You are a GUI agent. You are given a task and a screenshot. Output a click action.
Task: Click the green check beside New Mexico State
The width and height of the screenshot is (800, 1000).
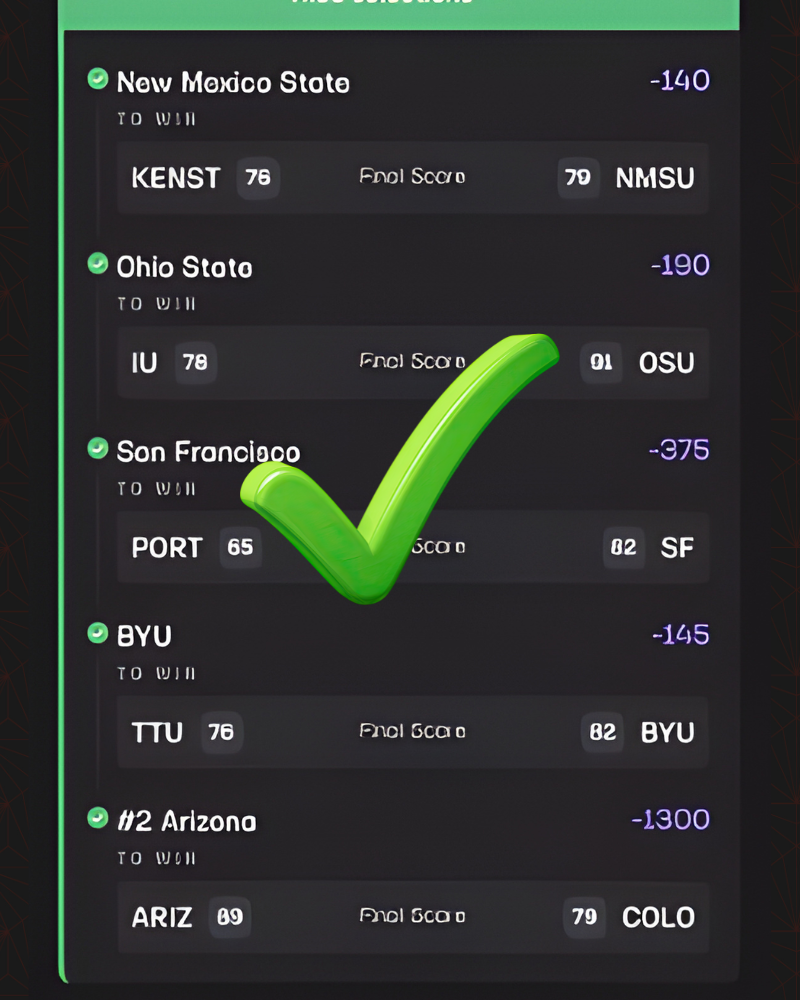(98, 79)
